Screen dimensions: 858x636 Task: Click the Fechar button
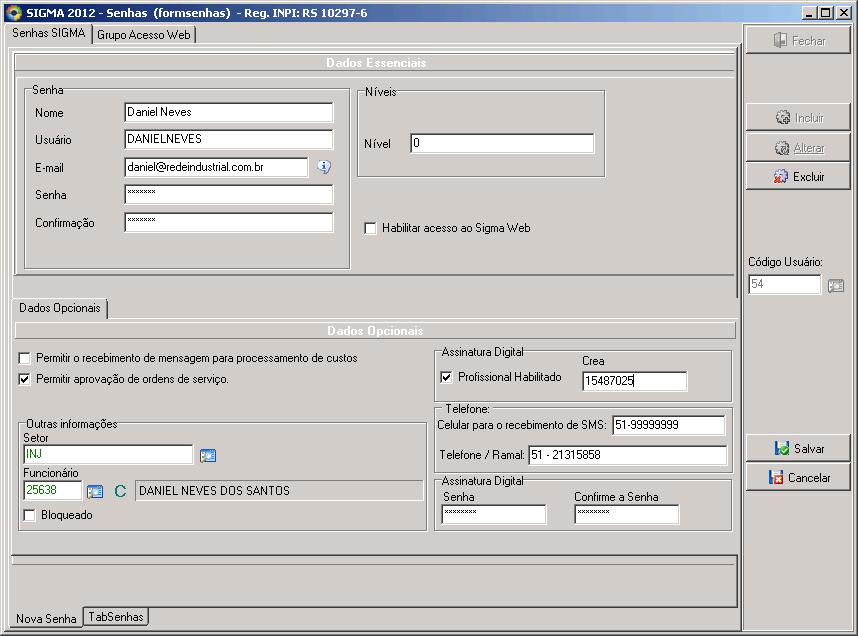click(798, 41)
